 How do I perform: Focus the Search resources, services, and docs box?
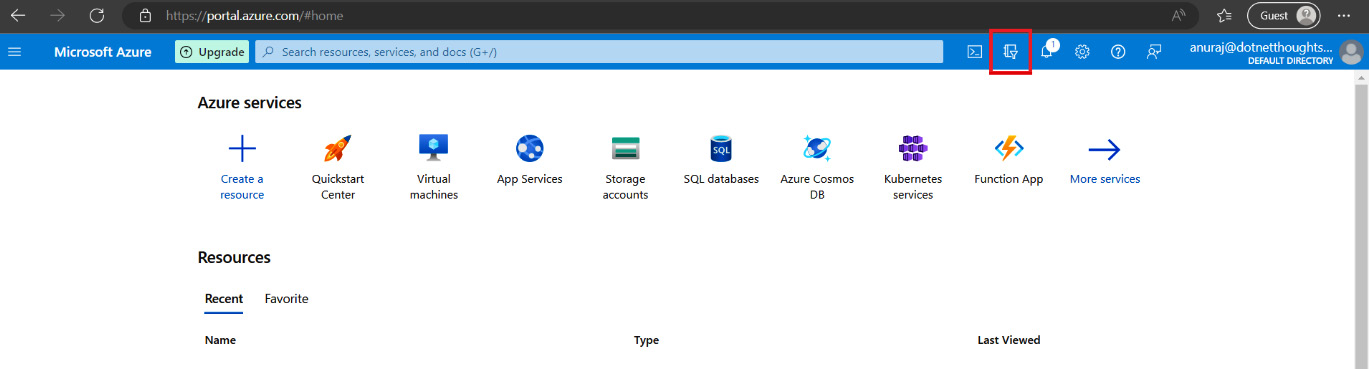click(599, 52)
